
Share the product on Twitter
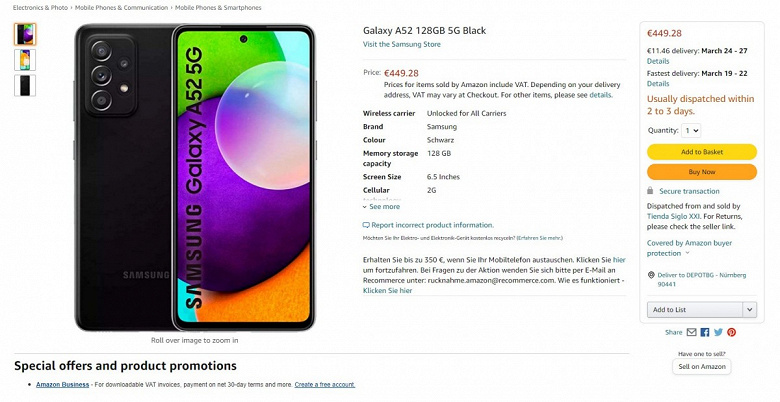[x=718, y=332]
